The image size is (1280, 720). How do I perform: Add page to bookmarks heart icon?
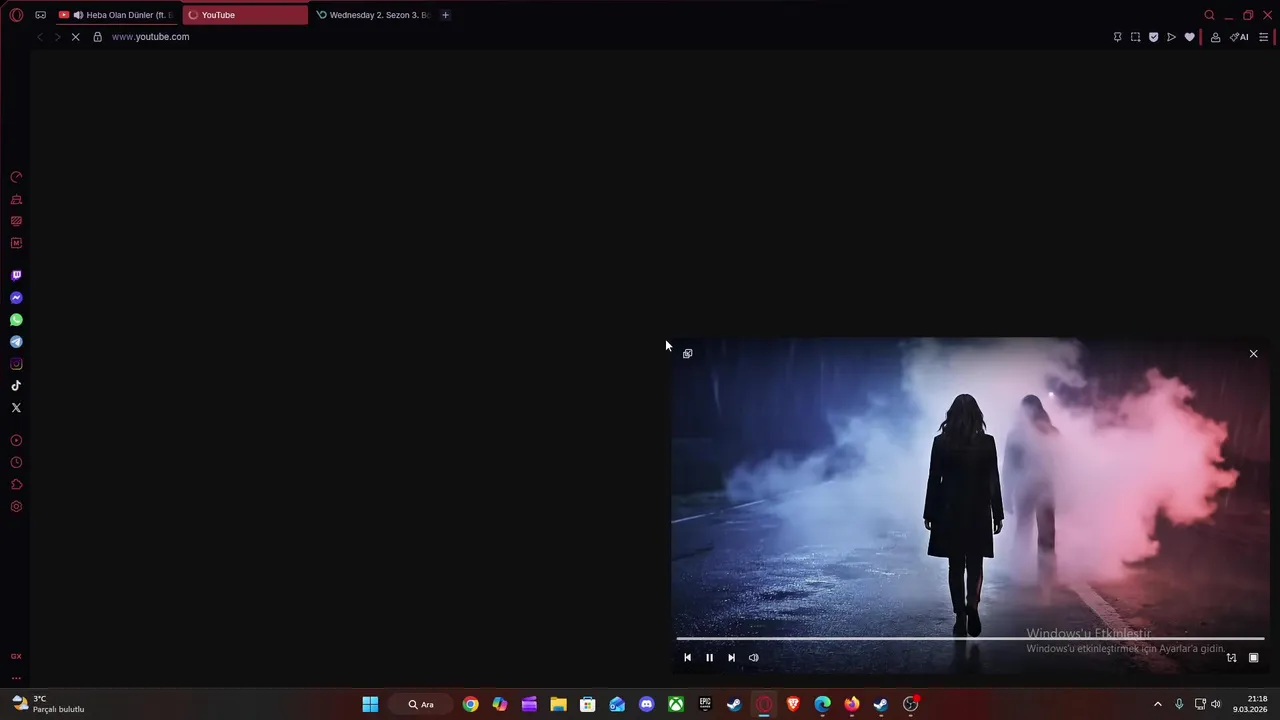(x=1189, y=37)
